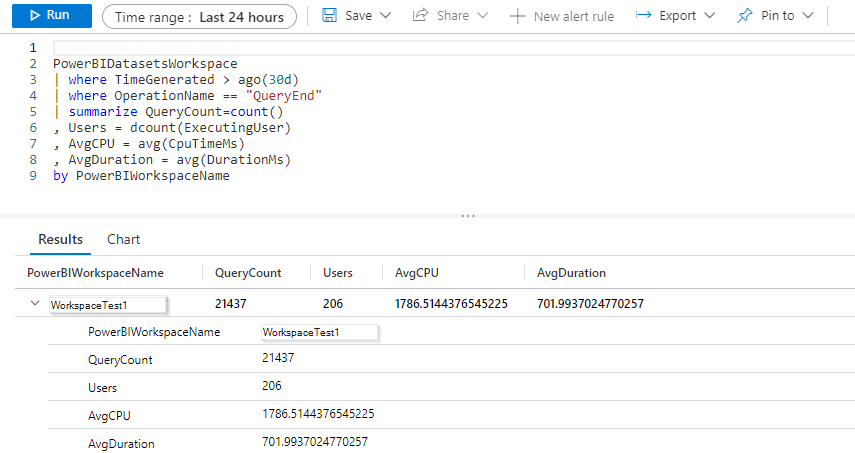Click the Users column header
Screen dimensions: 855x453
(x=338, y=273)
